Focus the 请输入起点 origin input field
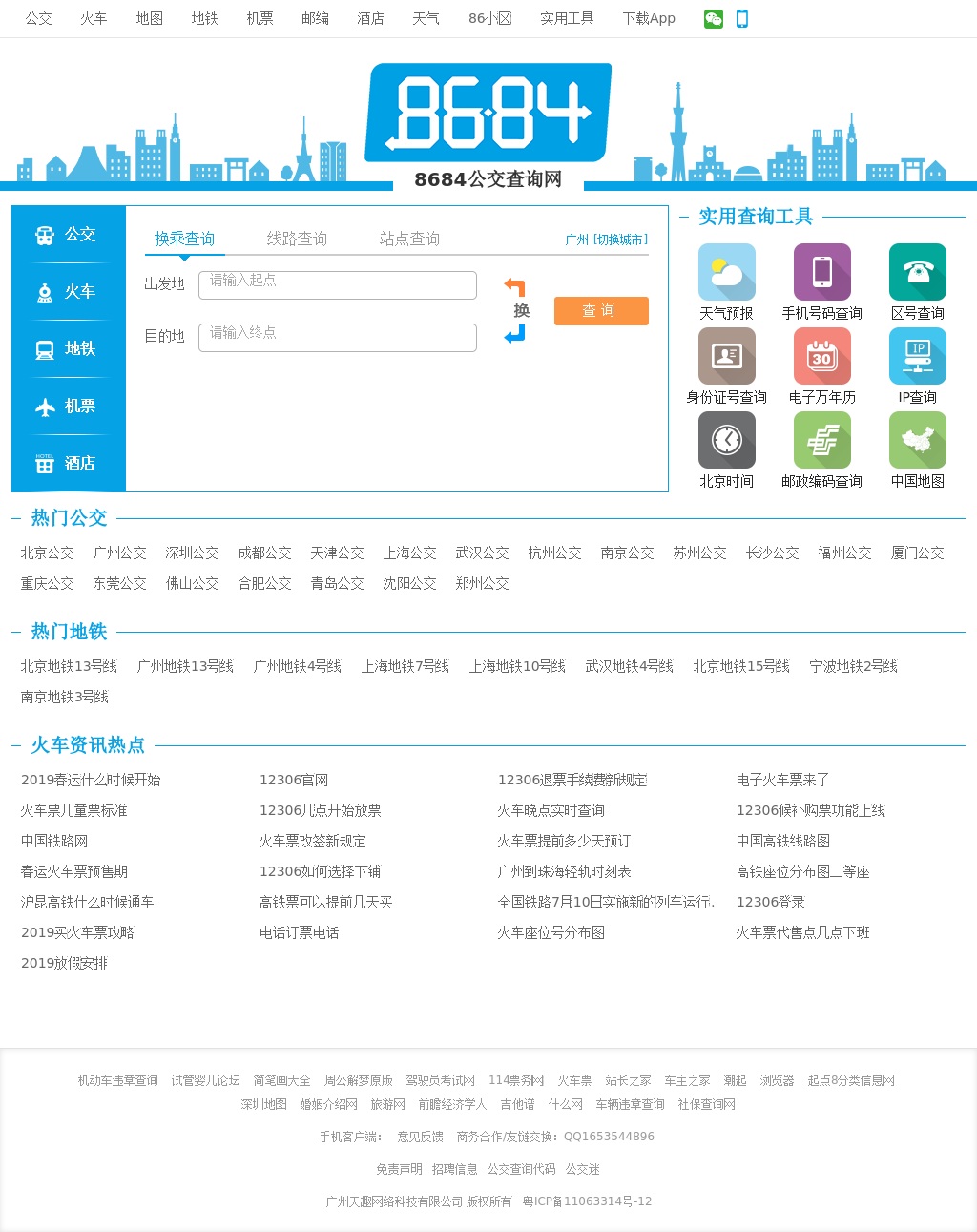This screenshot has width=977, height=1232. [338, 285]
